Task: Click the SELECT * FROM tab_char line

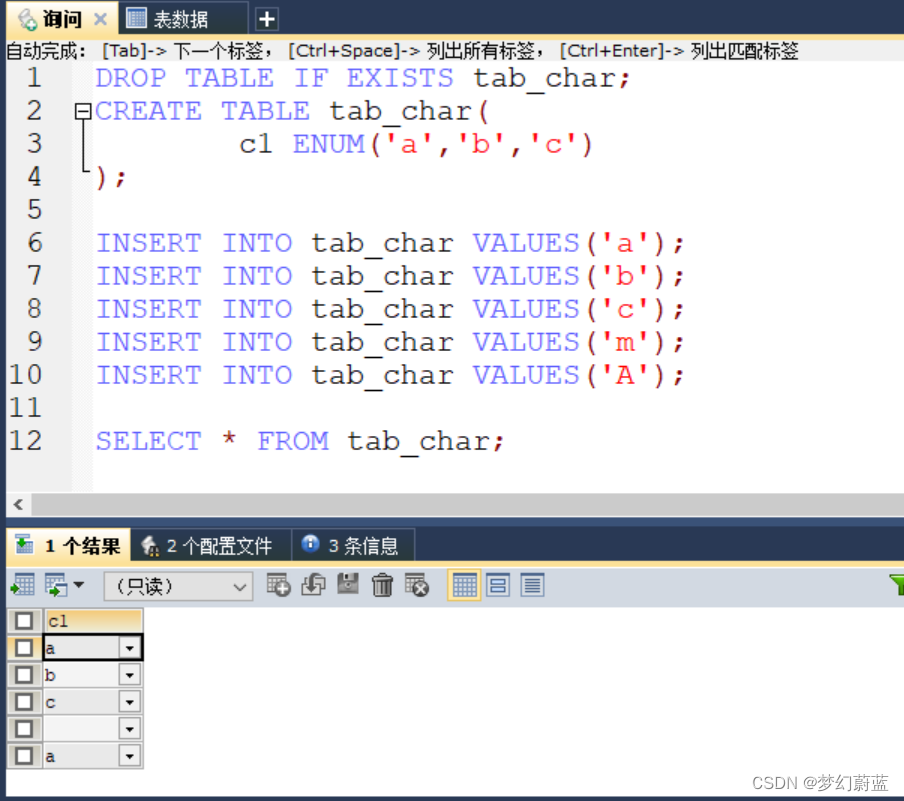Action: 300,442
